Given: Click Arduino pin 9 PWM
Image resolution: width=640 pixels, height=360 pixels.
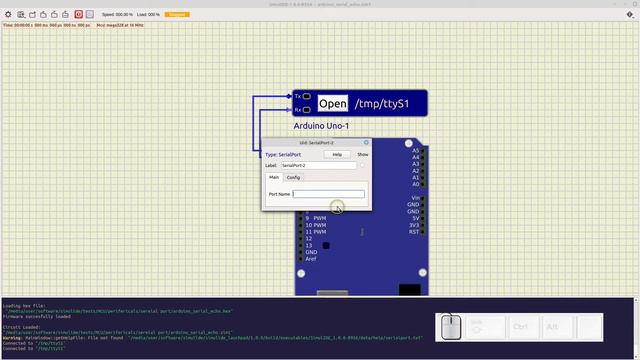Looking at the screenshot, I should (301, 218).
